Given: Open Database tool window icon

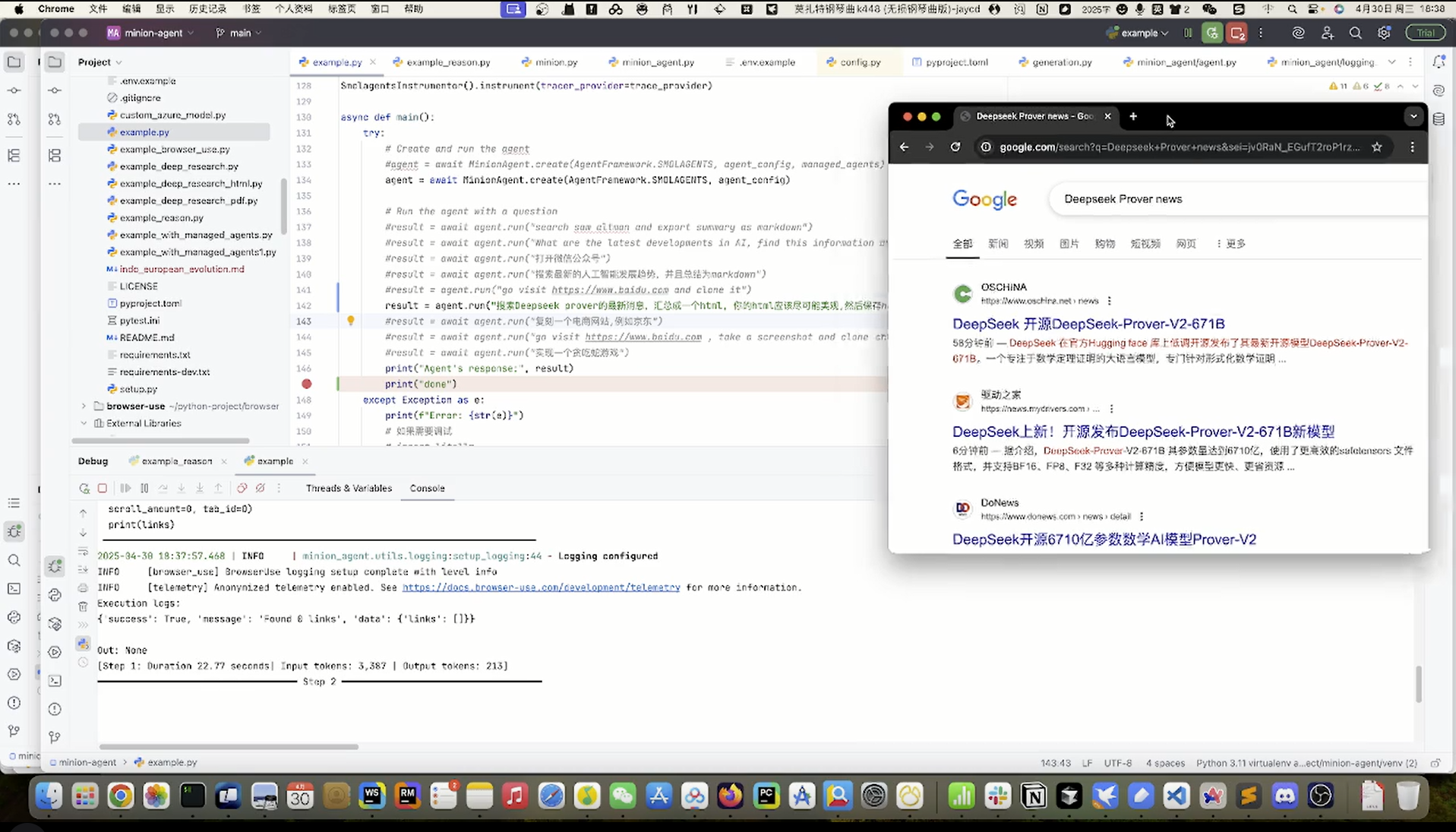Looking at the screenshot, I should pyautogui.click(x=1439, y=119).
